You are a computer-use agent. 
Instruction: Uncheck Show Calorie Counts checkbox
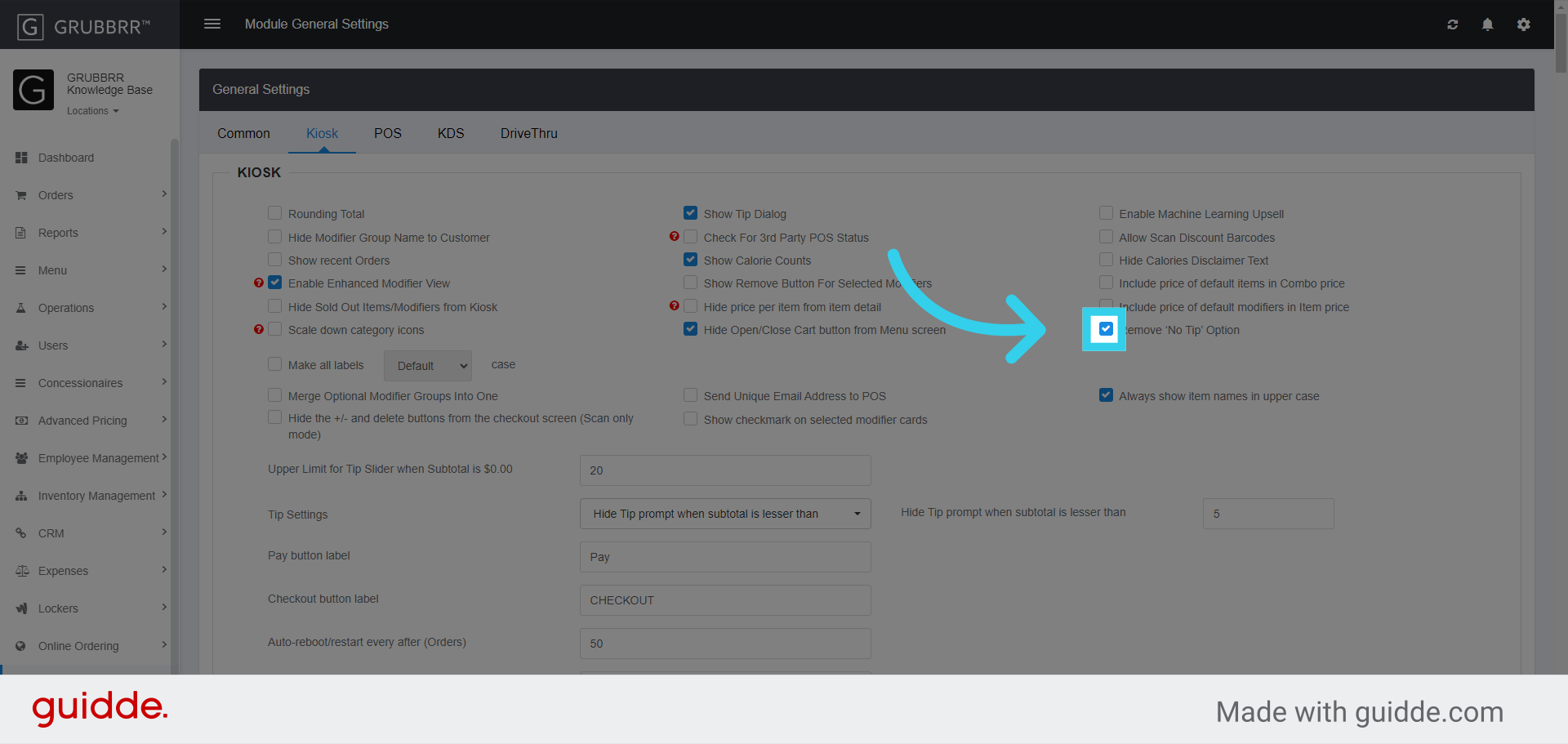pos(691,260)
